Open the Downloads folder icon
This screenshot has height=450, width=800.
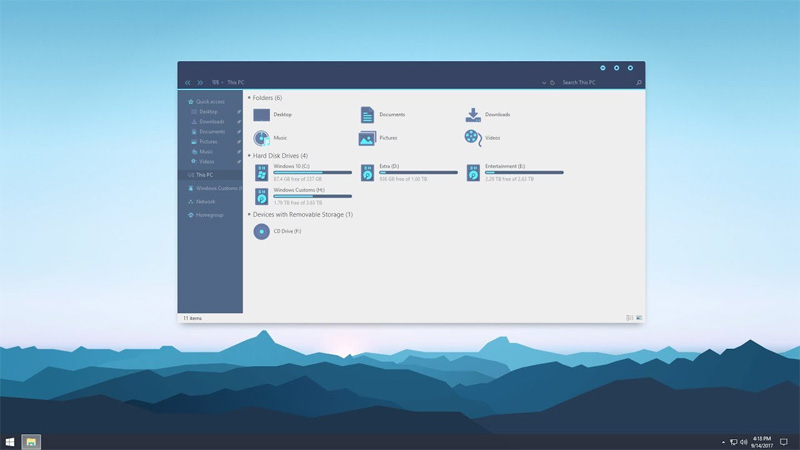pos(473,115)
